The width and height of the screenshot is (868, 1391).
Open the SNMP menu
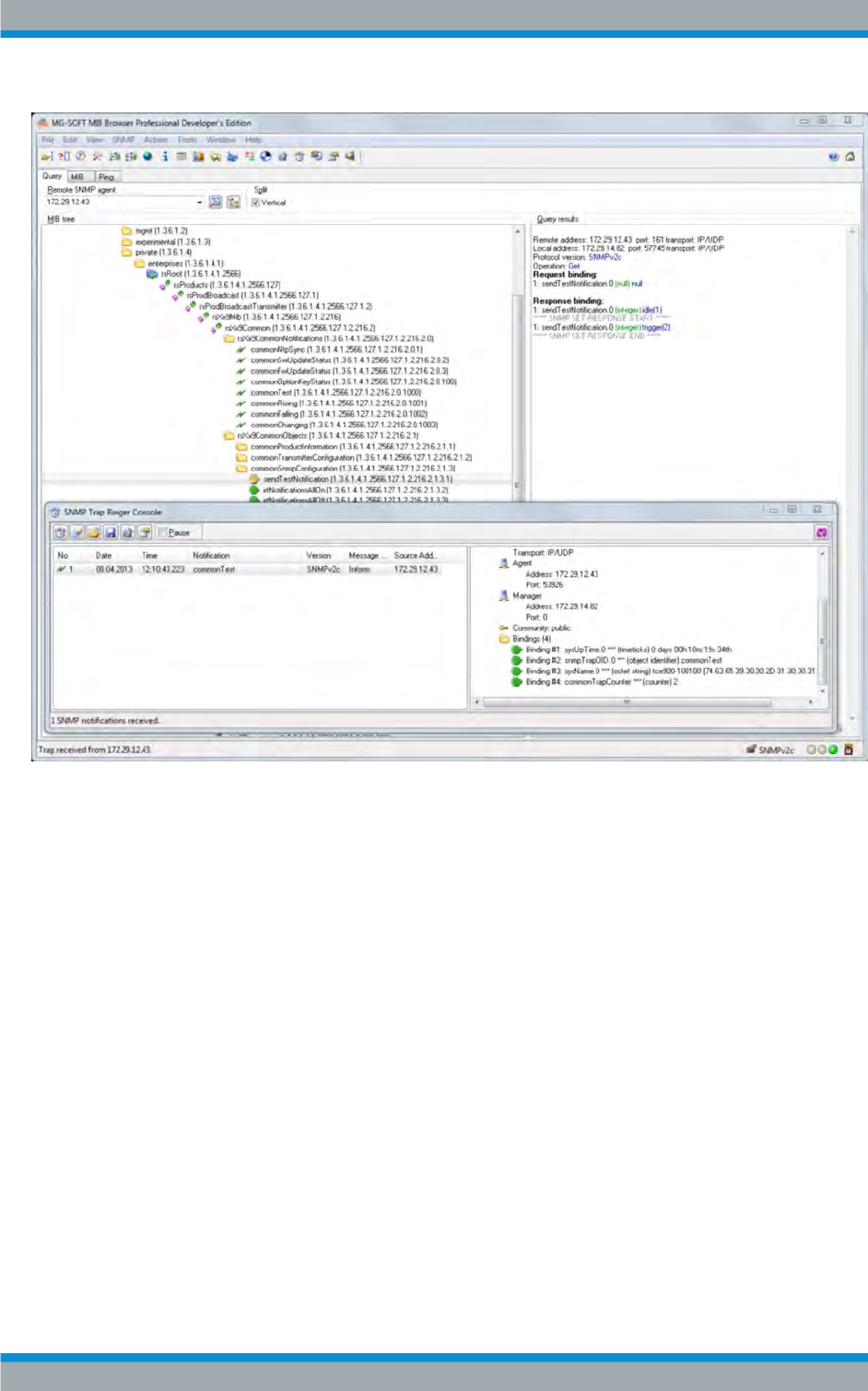click(123, 140)
